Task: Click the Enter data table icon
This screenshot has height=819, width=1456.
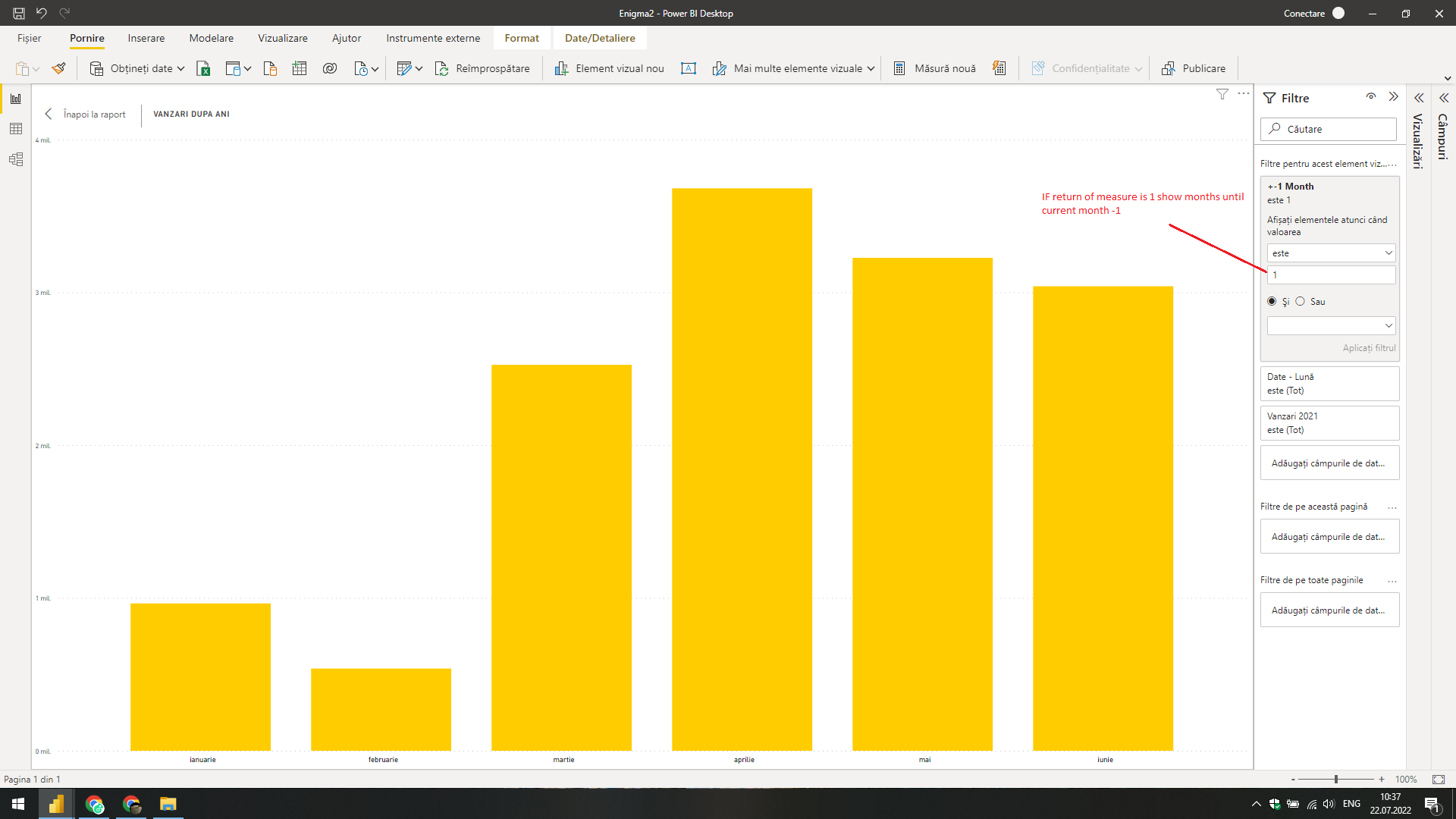Action: 300,68
